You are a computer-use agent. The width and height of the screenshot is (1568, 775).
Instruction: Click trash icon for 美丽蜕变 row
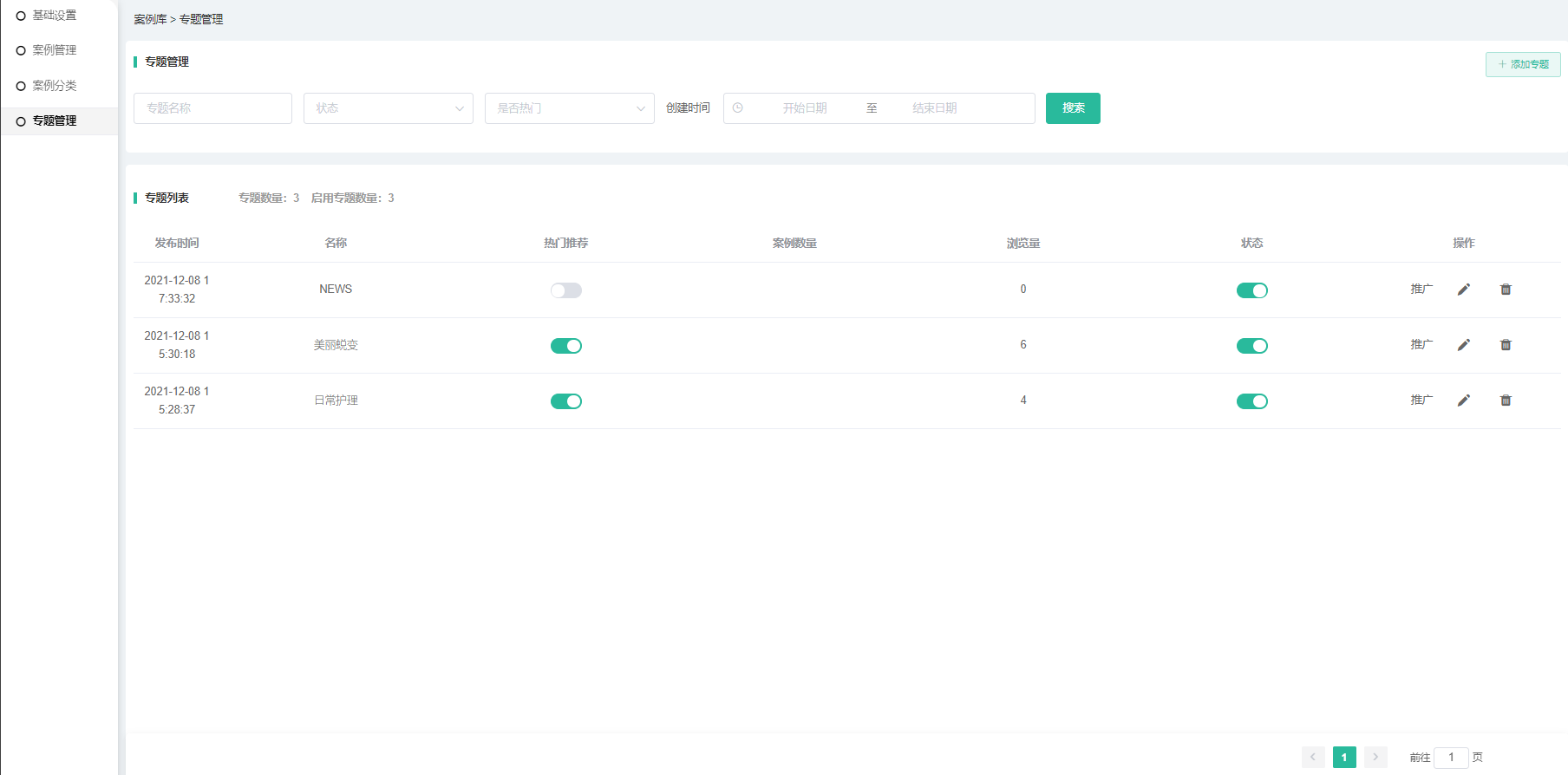click(x=1506, y=345)
